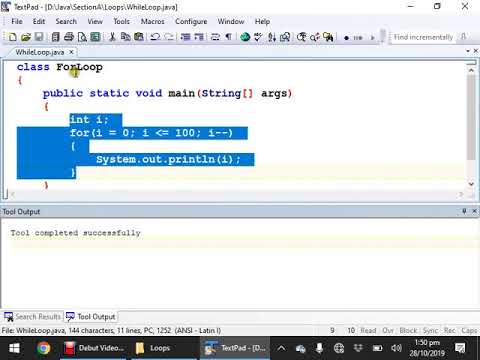
Task: Click the first indent icon after Redo
Action: [x=185, y=37]
